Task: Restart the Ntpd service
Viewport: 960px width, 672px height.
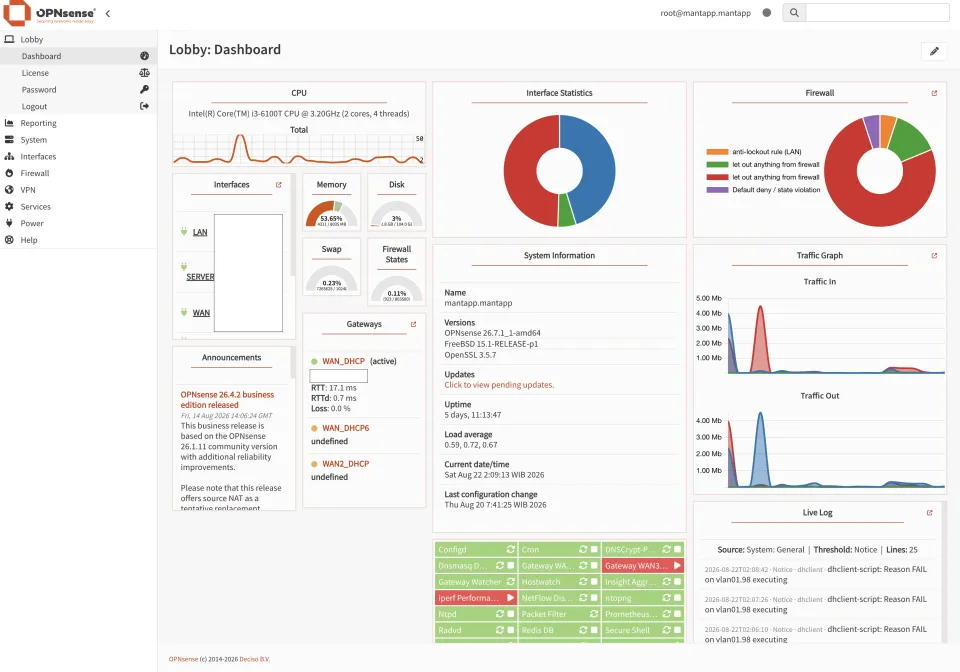Action: 500,614
